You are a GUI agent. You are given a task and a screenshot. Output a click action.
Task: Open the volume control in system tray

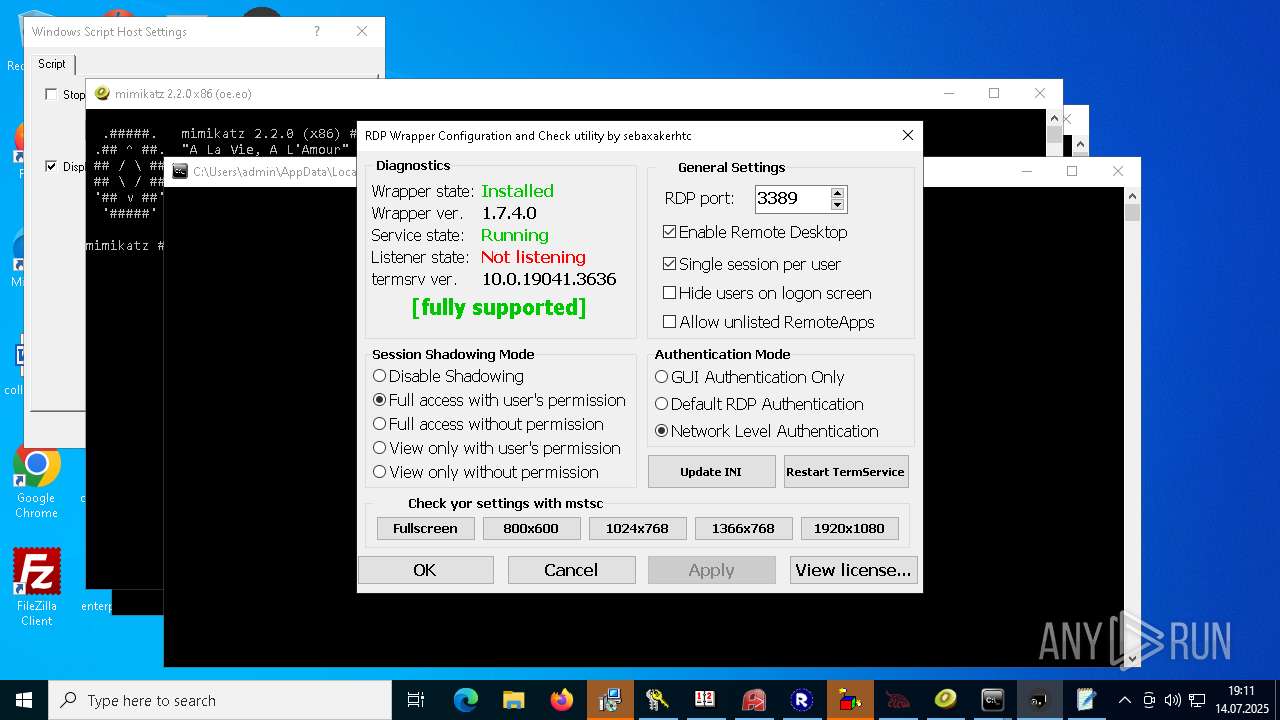(1172, 700)
